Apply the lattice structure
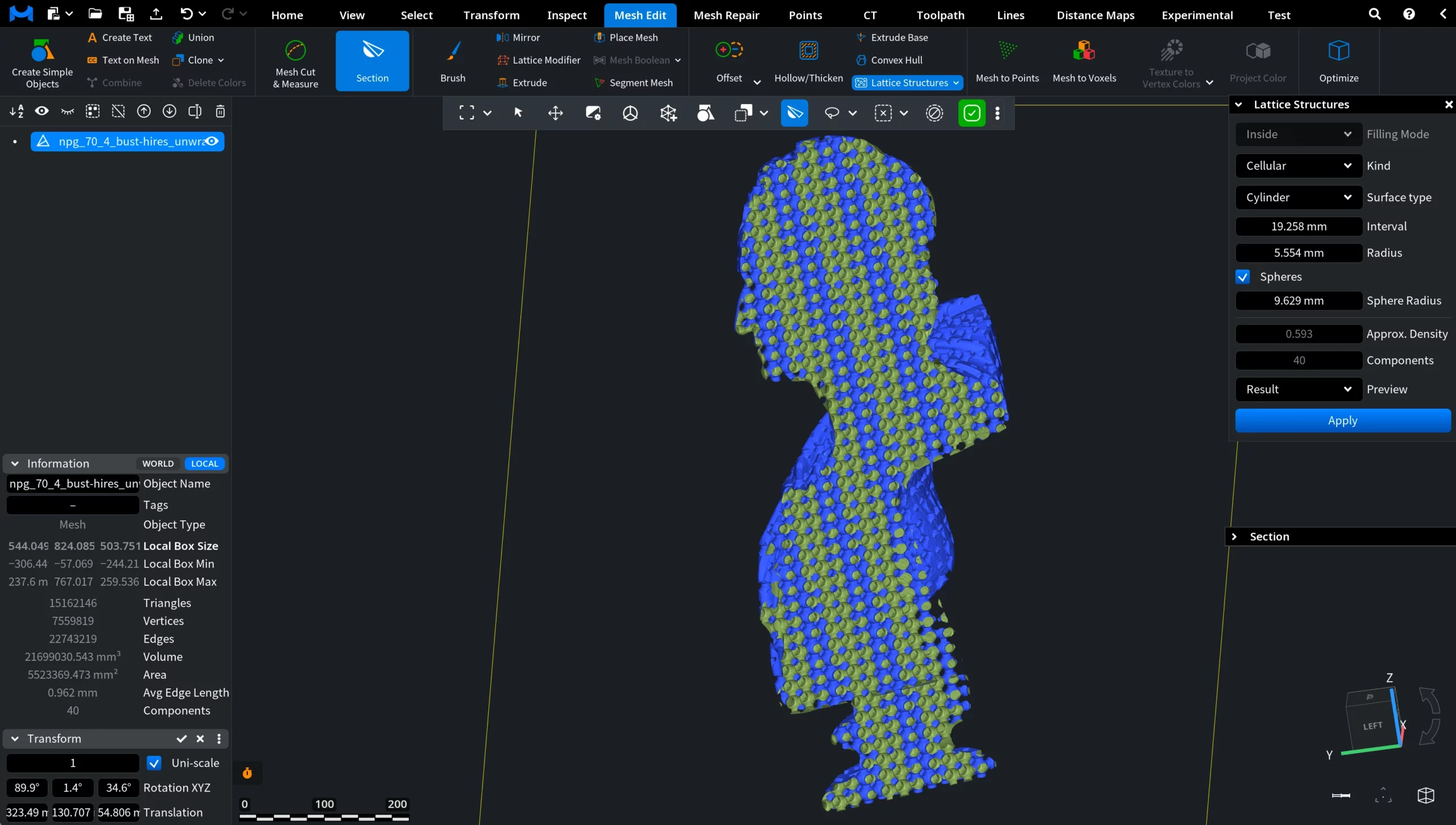 click(x=1342, y=421)
